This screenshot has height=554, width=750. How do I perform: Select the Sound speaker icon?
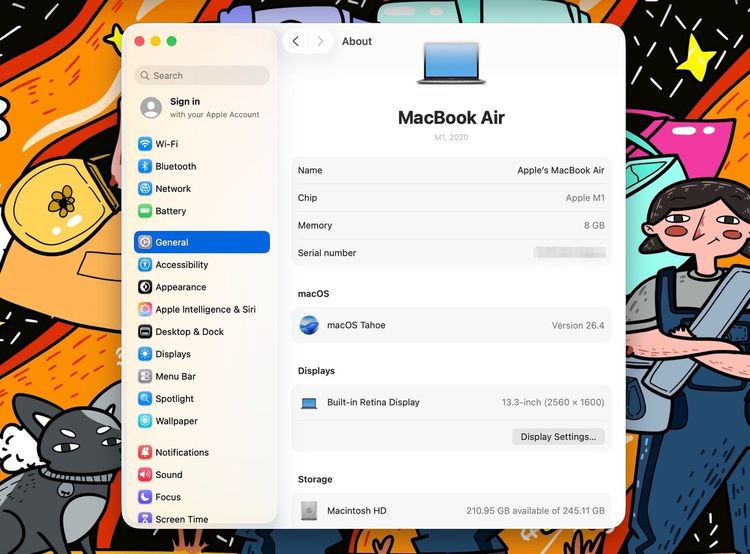pos(145,475)
